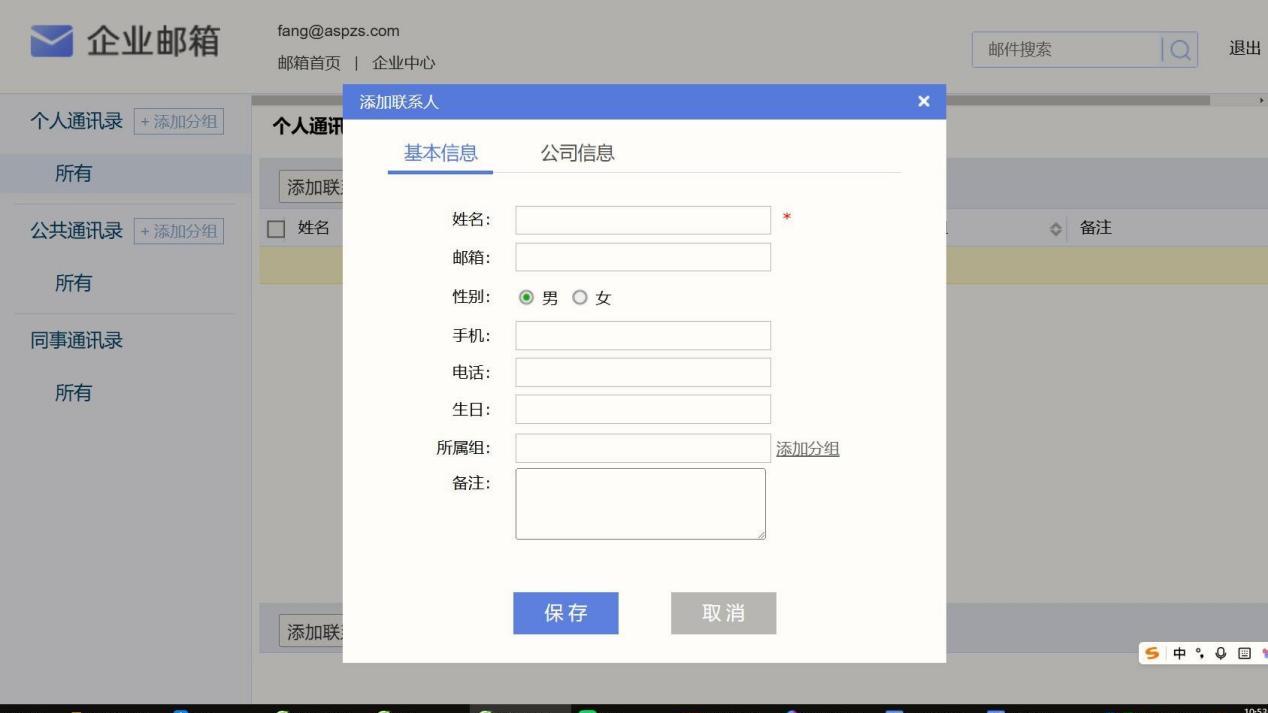Select the 男 gender radio button
Image resolution: width=1268 pixels, height=713 pixels.
click(x=527, y=297)
